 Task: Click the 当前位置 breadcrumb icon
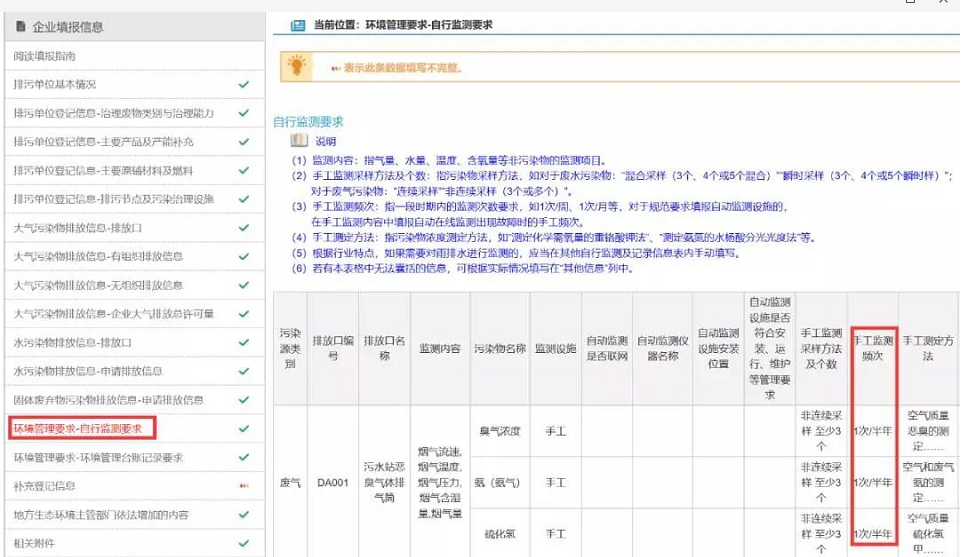click(297, 25)
